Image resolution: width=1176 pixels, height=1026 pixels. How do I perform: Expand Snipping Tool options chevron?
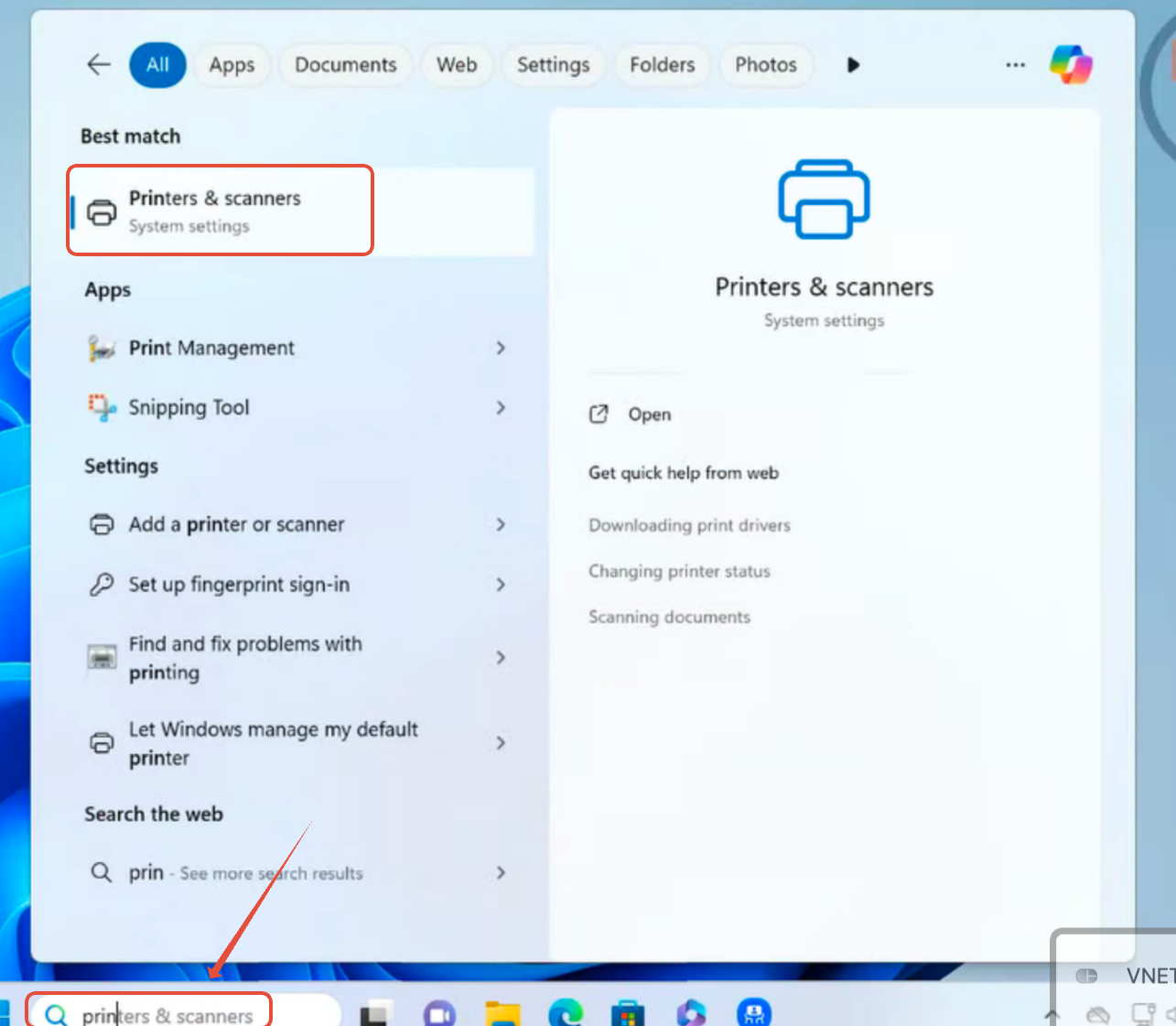[501, 407]
